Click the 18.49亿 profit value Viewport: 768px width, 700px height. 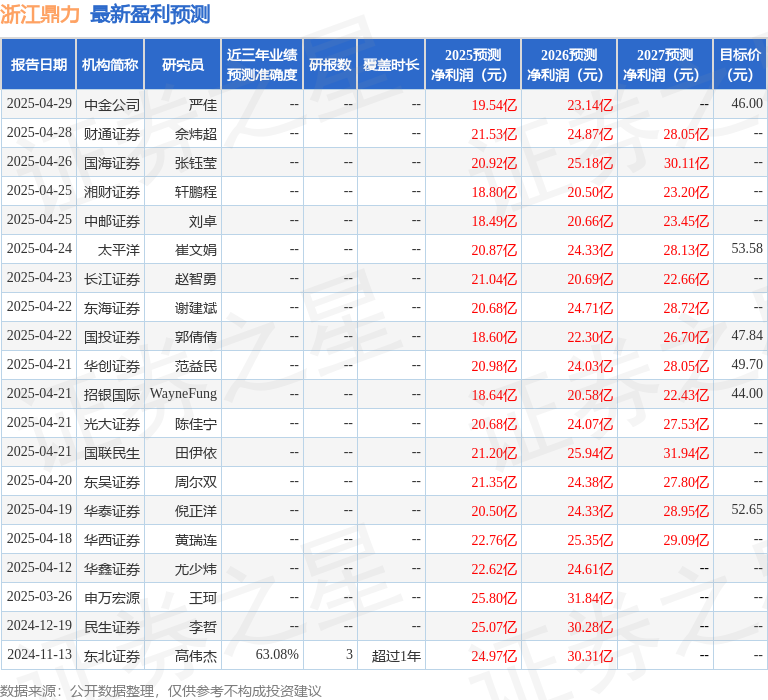(494, 221)
